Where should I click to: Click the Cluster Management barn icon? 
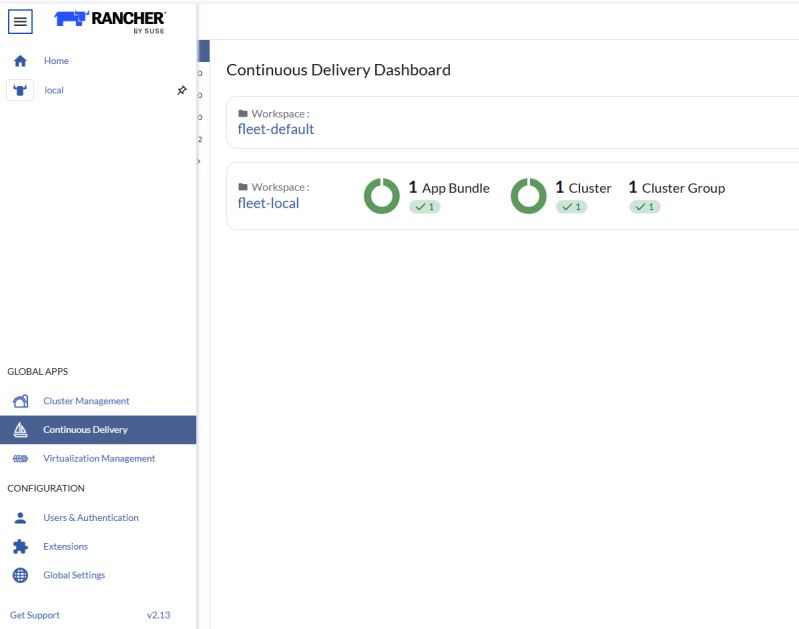pos(20,401)
